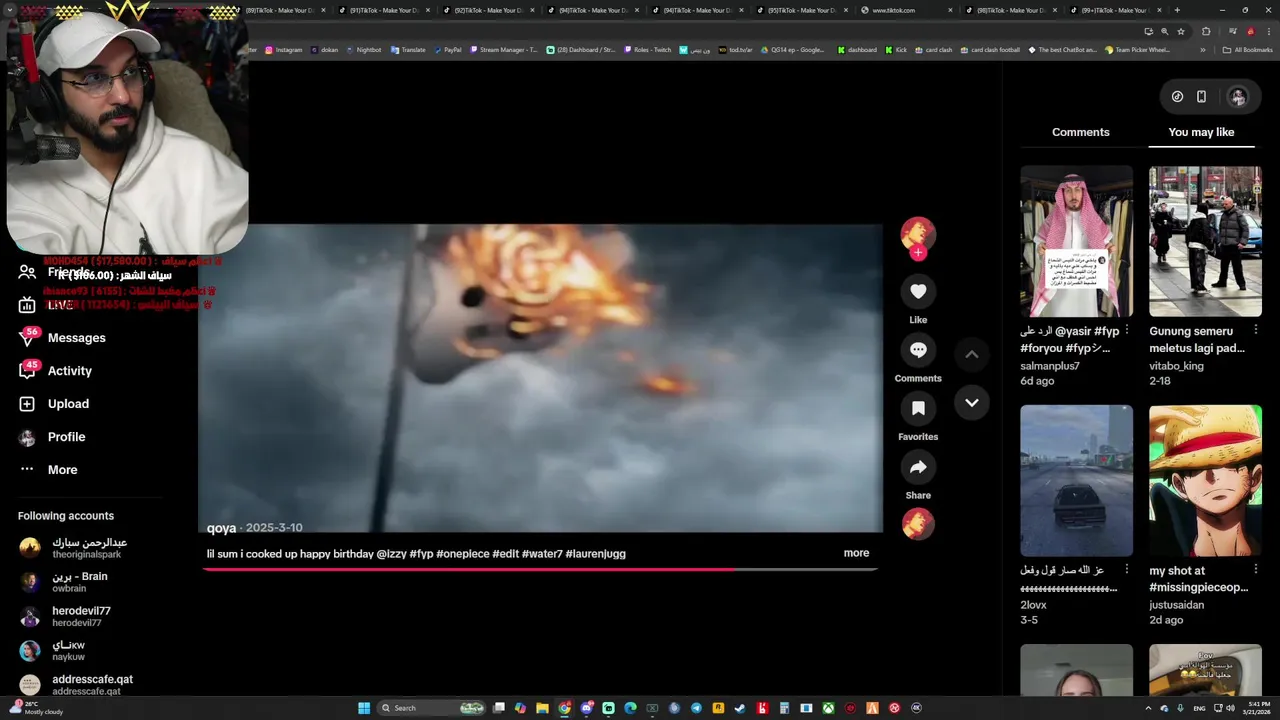Open Telegram from the taskbar

pyautogui.click(x=696, y=708)
